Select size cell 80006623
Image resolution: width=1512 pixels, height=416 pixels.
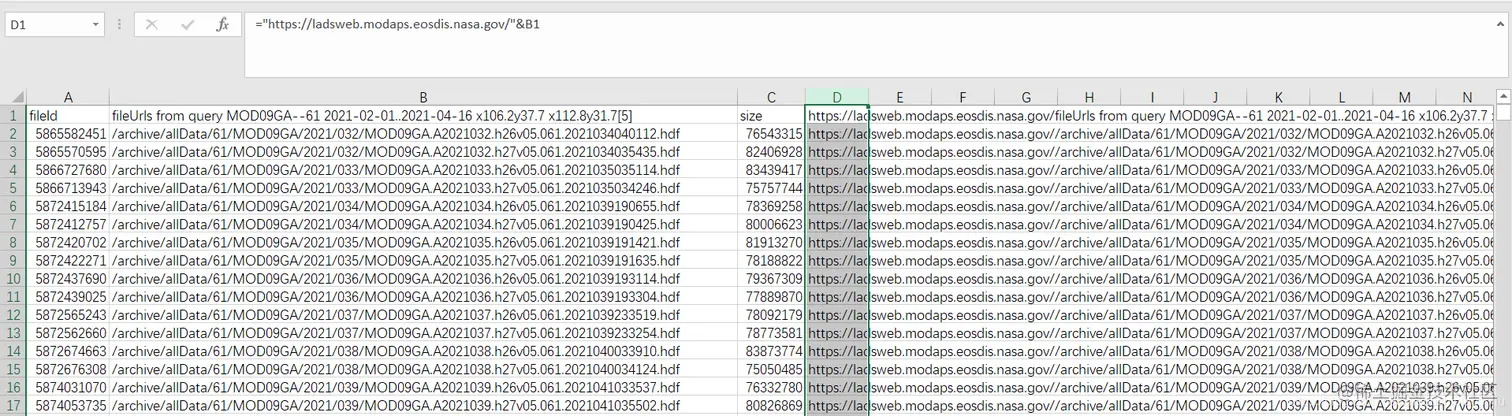tap(771, 224)
